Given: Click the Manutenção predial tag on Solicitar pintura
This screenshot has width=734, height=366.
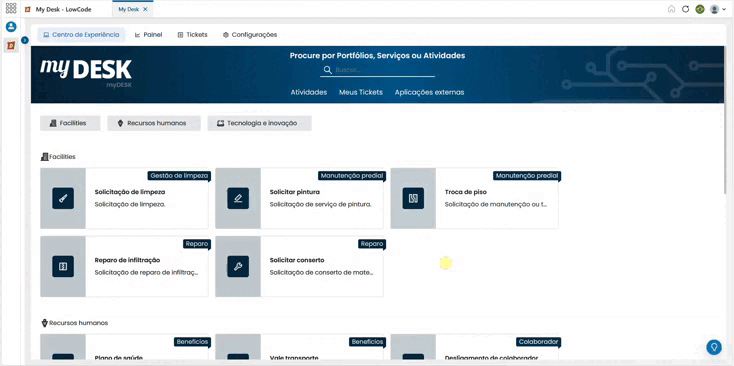Looking at the screenshot, I should [352, 176].
